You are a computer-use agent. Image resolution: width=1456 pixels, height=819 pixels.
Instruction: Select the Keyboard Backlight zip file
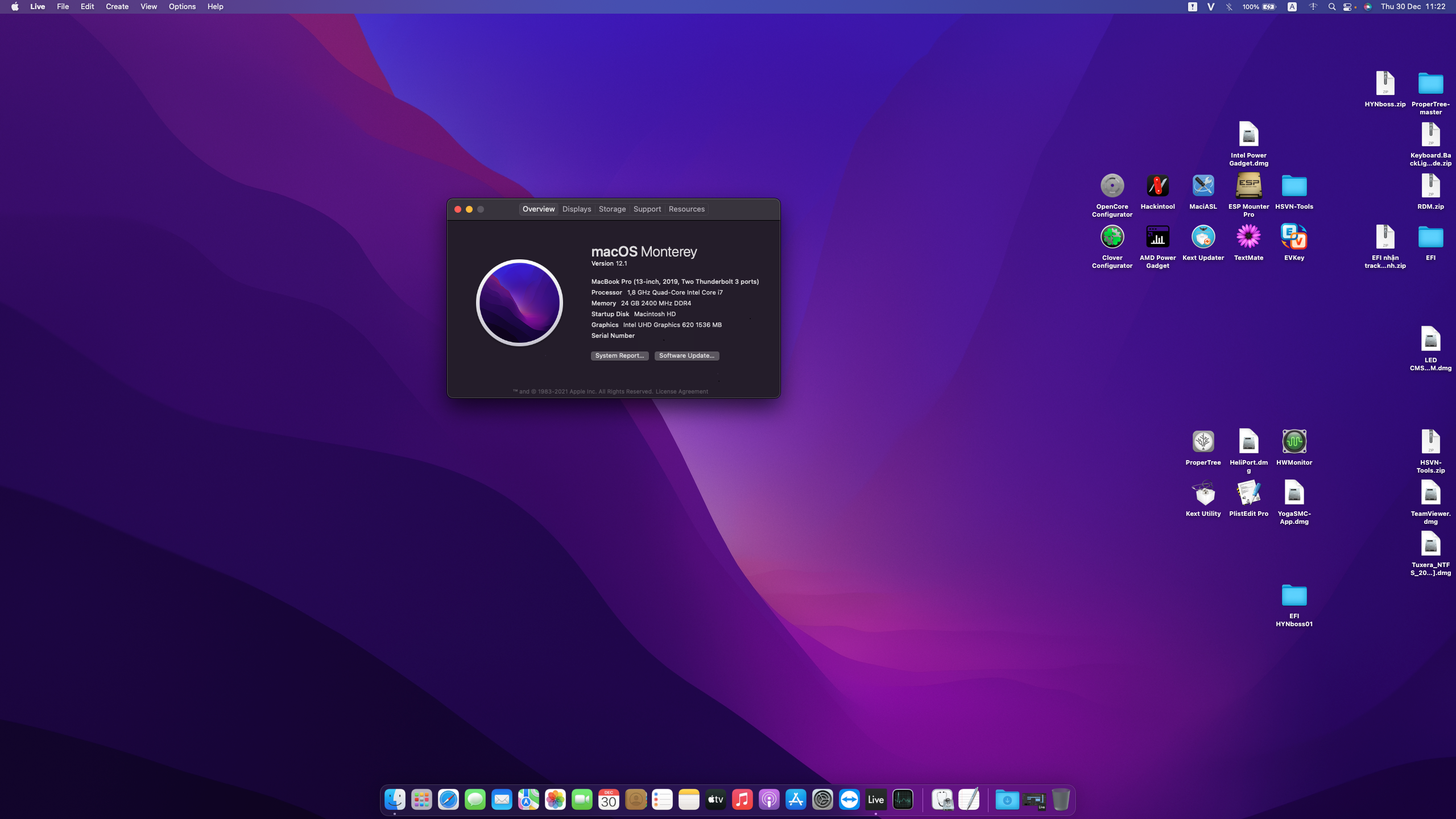(x=1430, y=135)
